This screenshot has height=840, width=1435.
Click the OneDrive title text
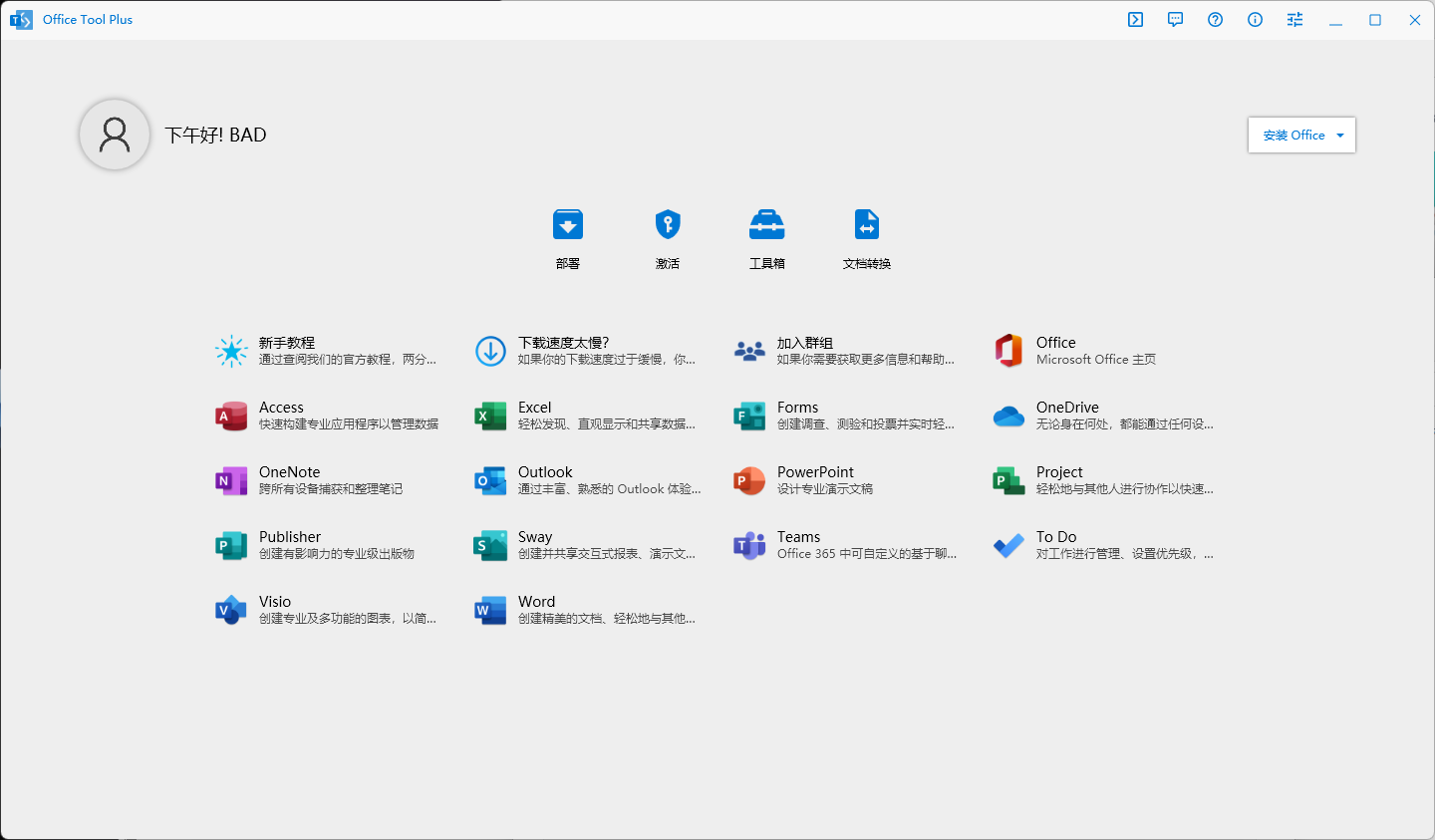coord(1067,408)
